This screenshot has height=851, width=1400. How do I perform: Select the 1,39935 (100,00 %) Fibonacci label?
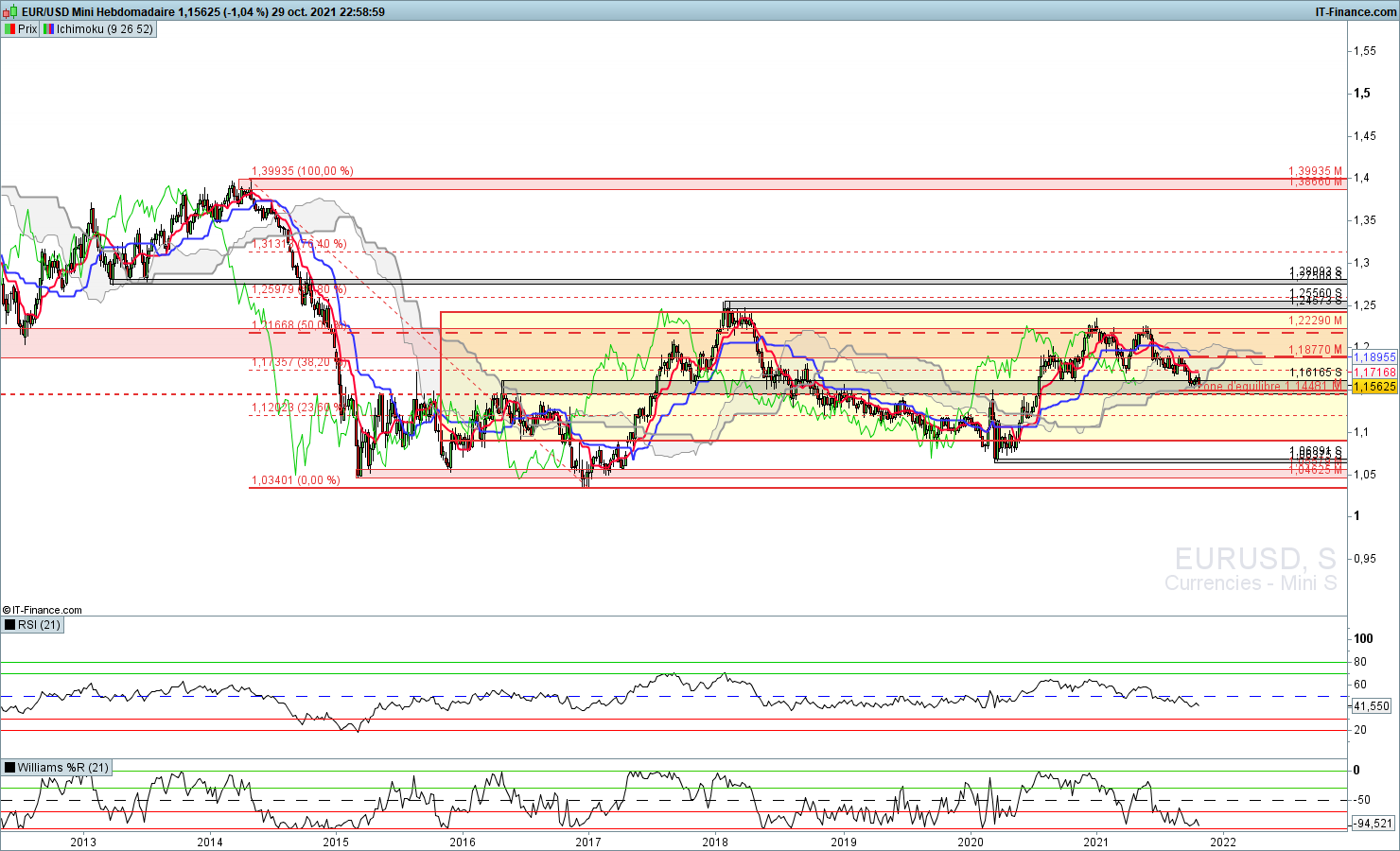(x=302, y=171)
